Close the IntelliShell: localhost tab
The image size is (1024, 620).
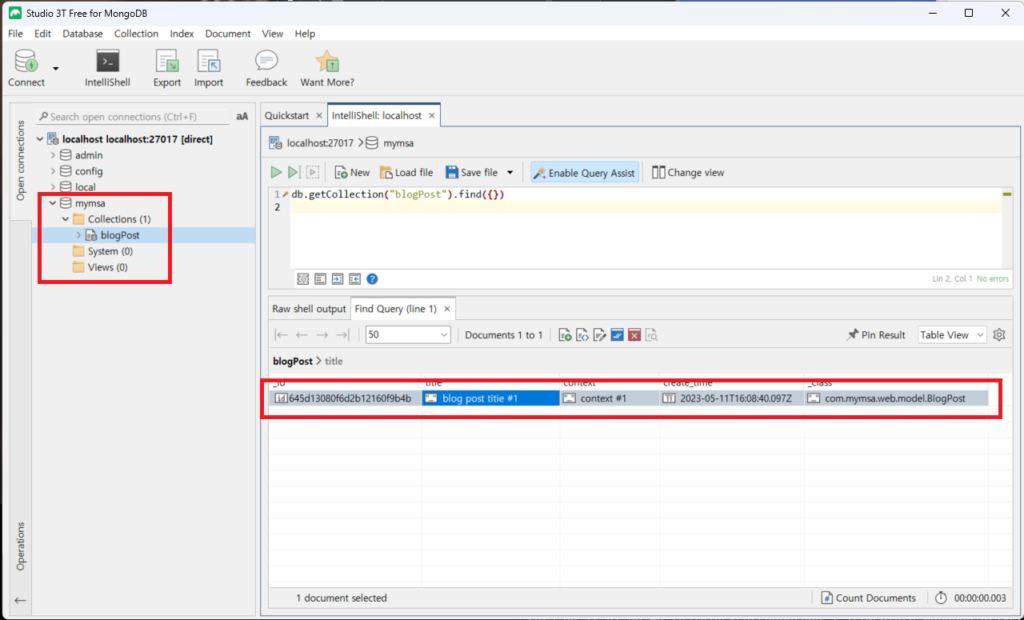pos(432,116)
